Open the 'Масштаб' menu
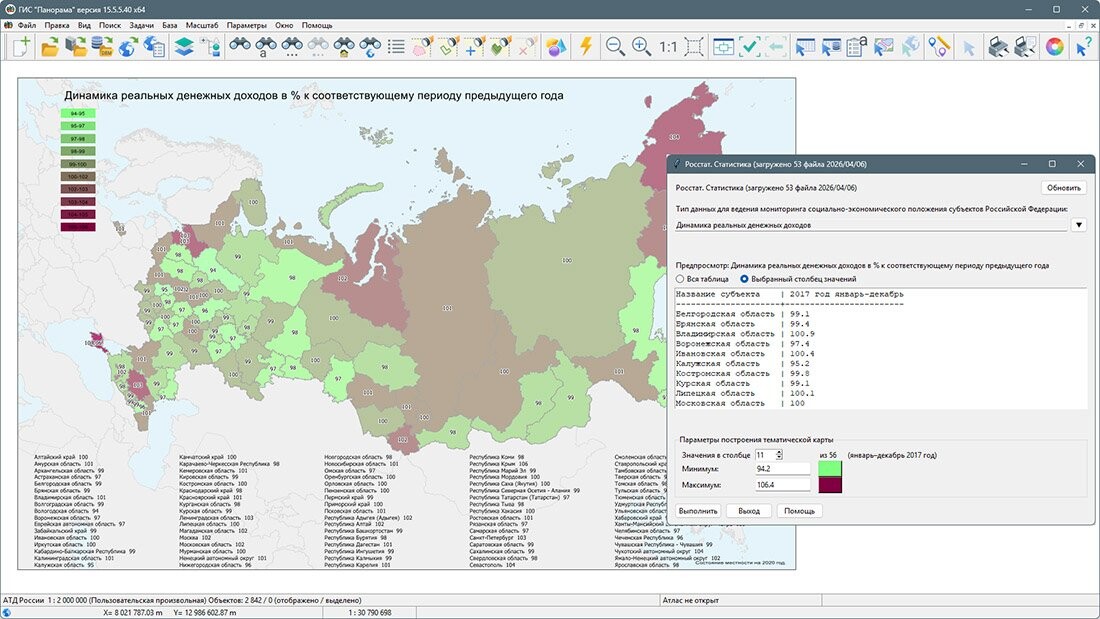1100x619 pixels. [x=202, y=24]
